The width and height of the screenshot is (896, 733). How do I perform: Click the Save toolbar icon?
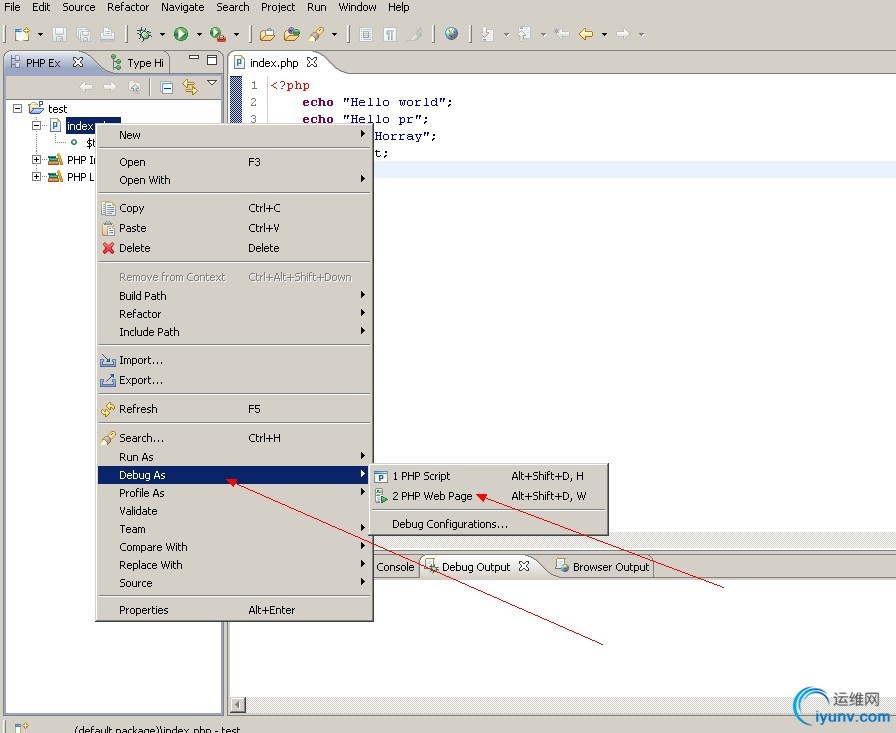59,34
